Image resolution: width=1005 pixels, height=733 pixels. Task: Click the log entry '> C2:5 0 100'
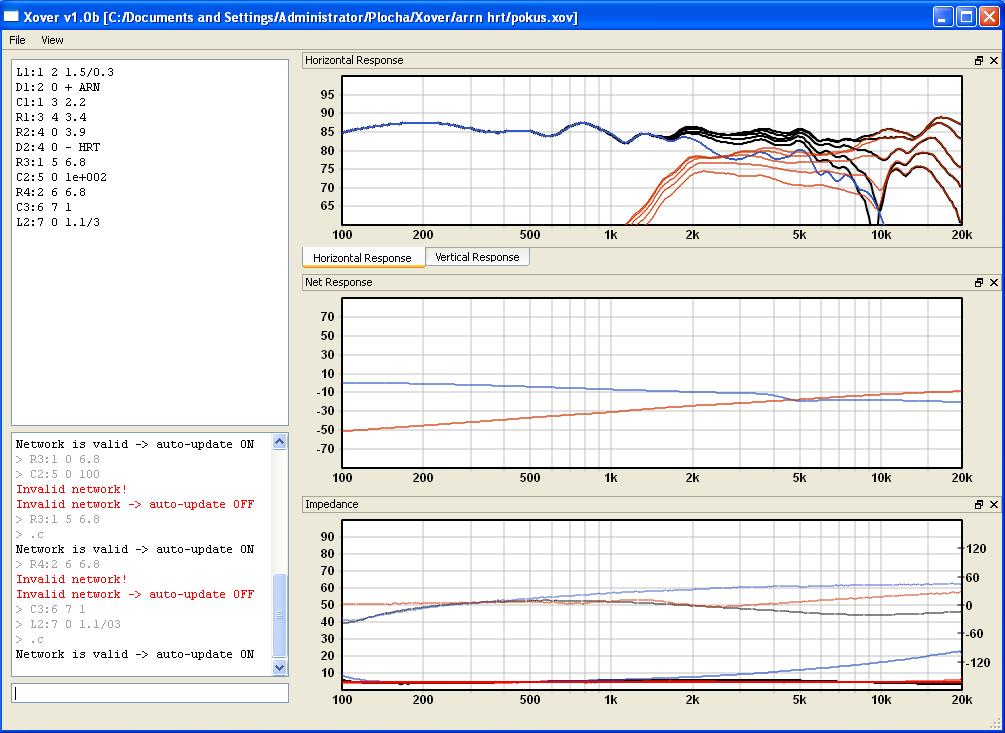(58, 474)
